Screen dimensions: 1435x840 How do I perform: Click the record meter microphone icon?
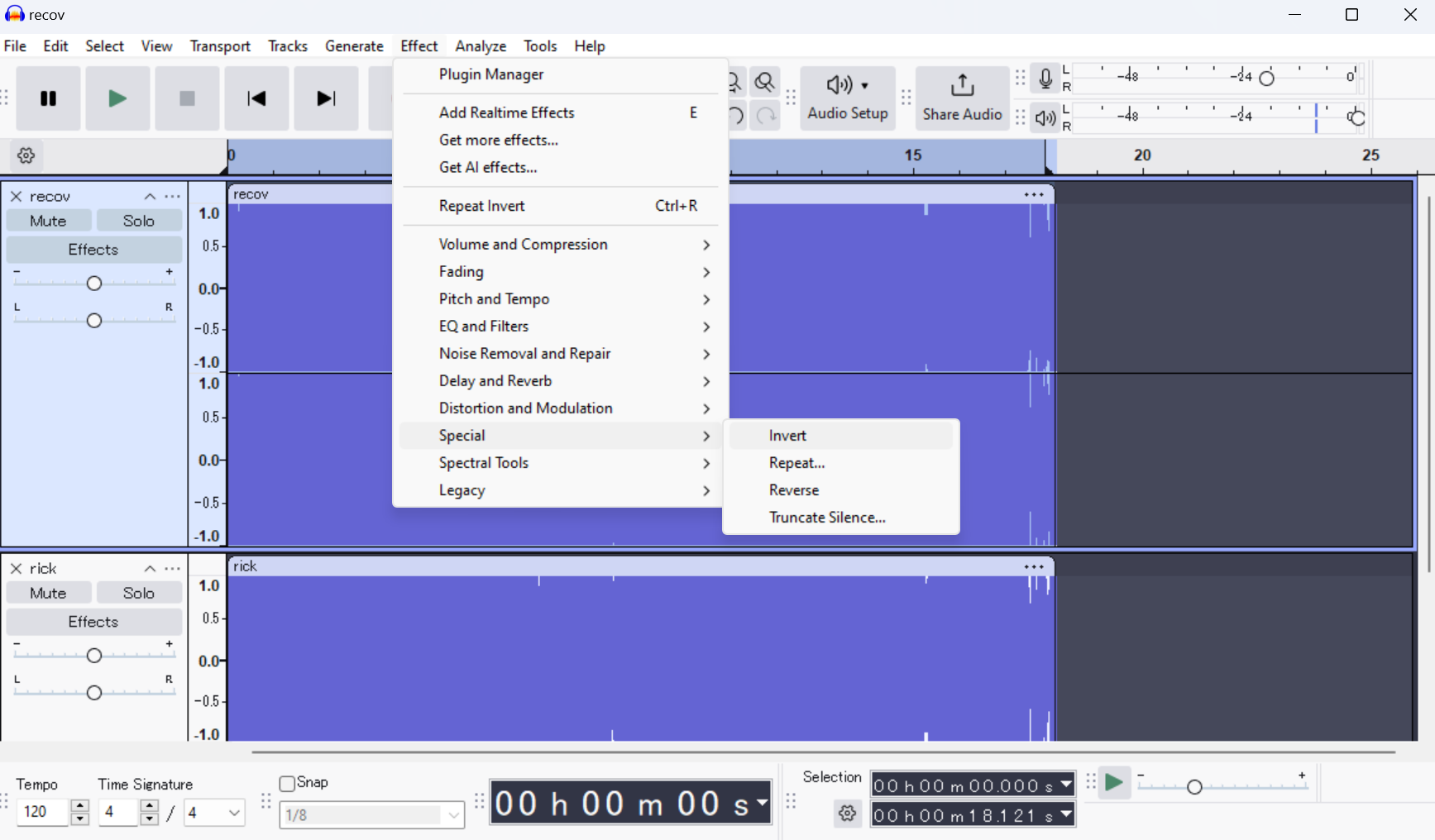point(1045,79)
